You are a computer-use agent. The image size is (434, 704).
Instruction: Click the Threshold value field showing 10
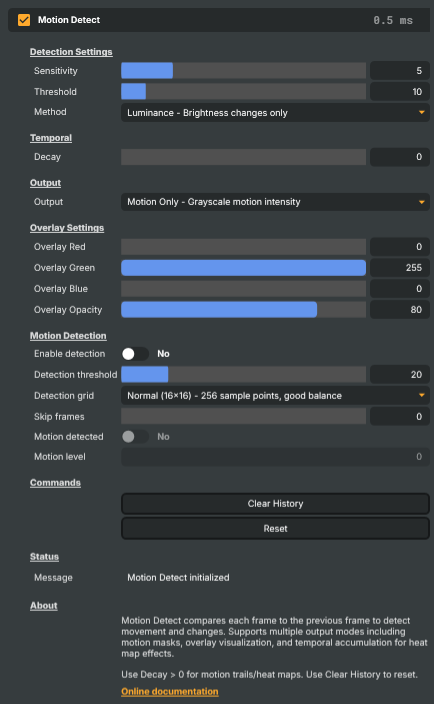(399, 92)
